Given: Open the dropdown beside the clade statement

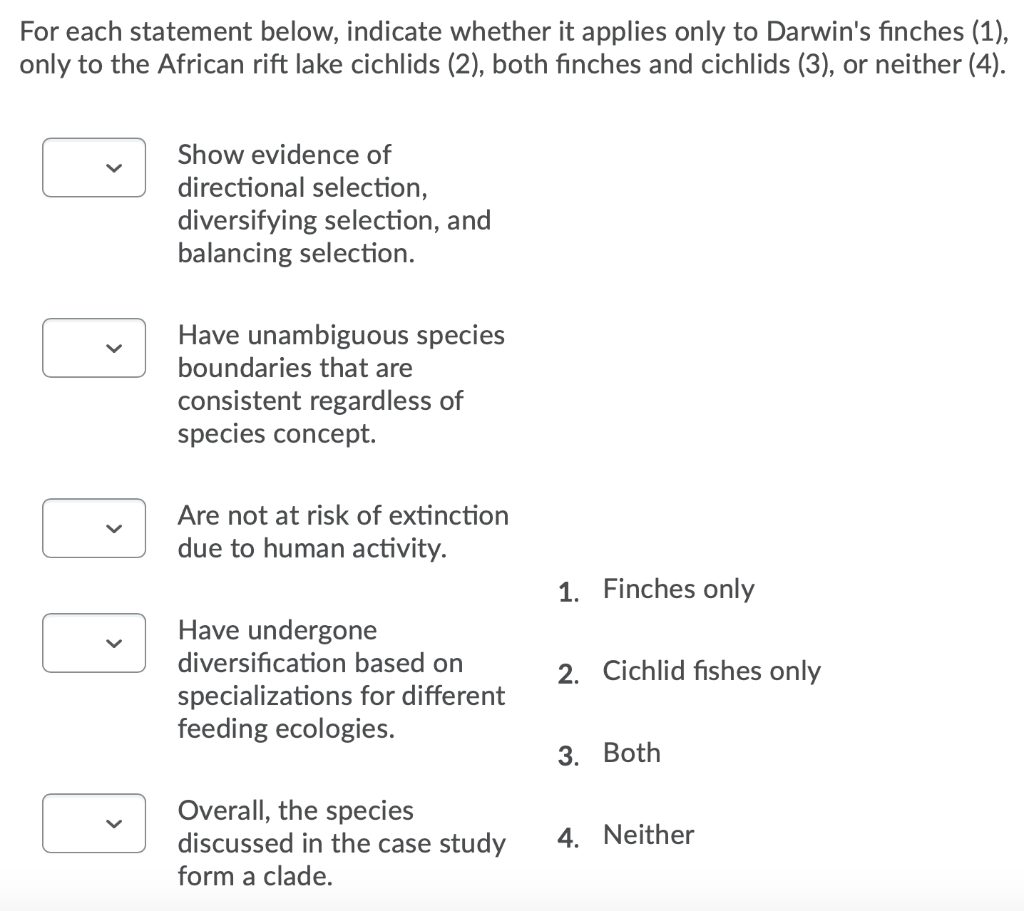Looking at the screenshot, I should pyautogui.click(x=93, y=823).
